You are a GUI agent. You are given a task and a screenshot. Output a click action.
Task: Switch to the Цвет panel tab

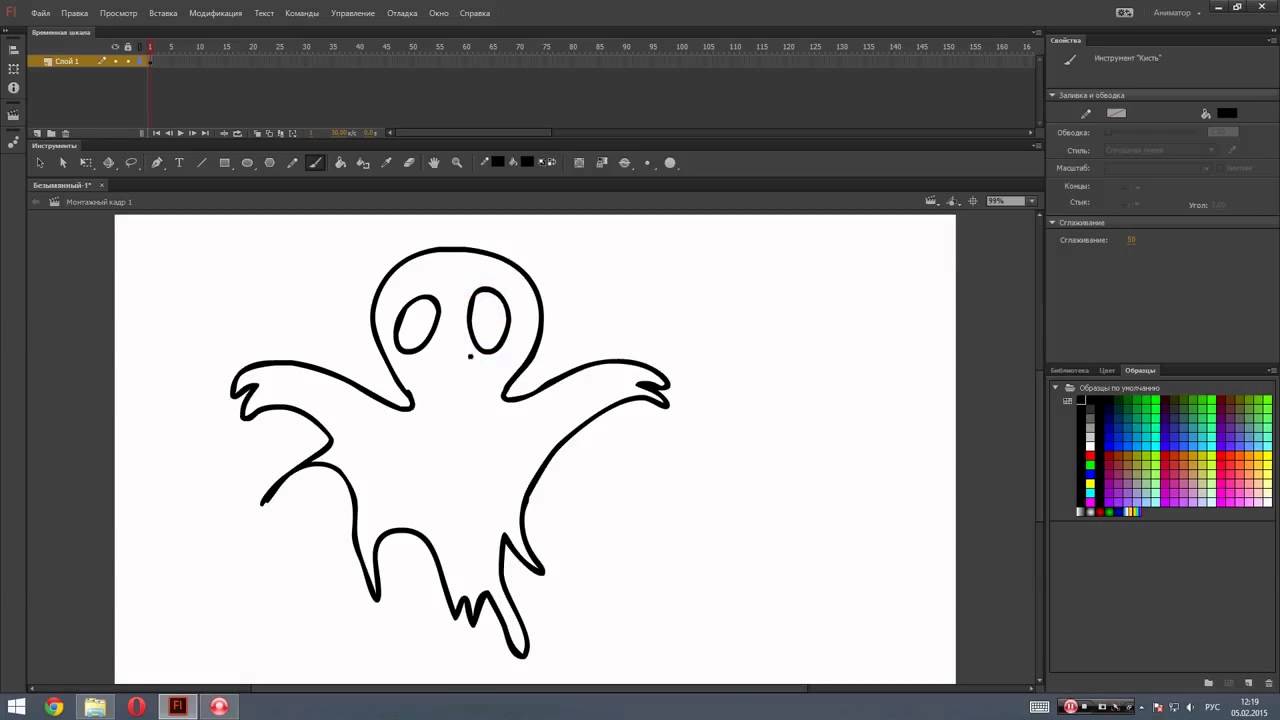point(1106,370)
